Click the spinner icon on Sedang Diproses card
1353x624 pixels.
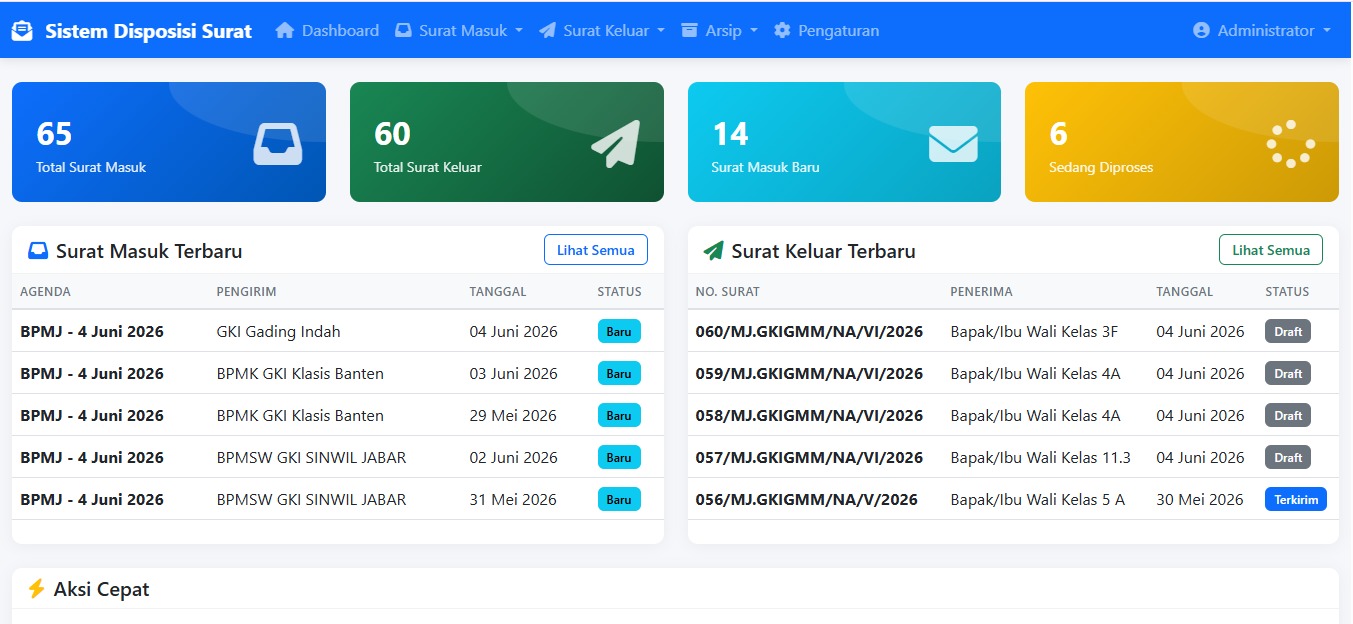pos(1291,143)
